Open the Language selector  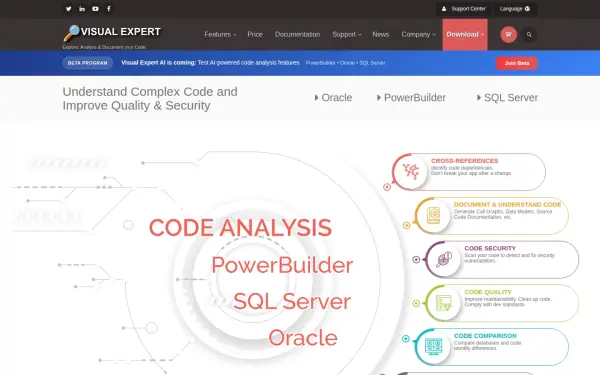tap(515, 8)
